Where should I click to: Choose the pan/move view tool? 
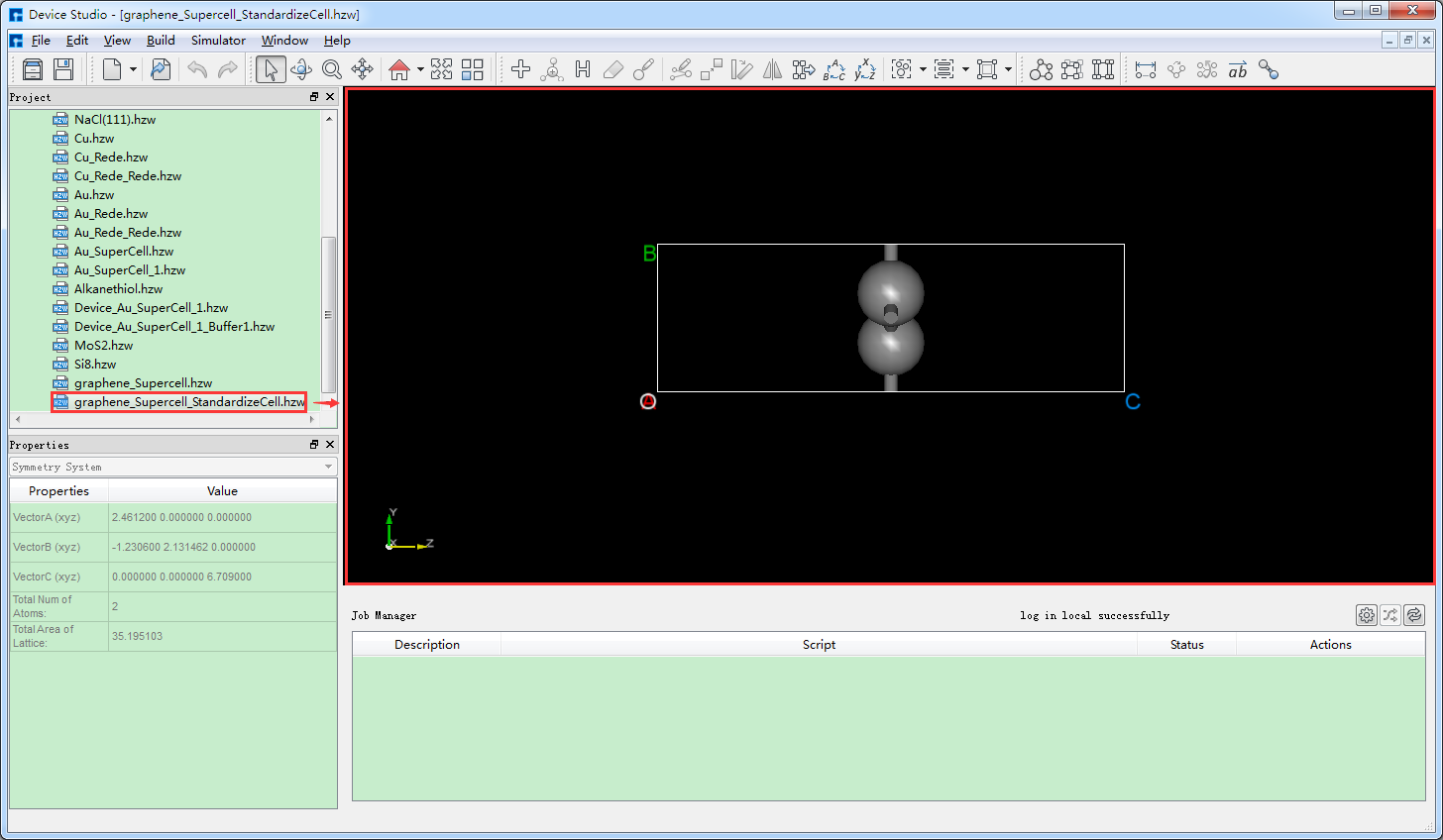(x=363, y=69)
